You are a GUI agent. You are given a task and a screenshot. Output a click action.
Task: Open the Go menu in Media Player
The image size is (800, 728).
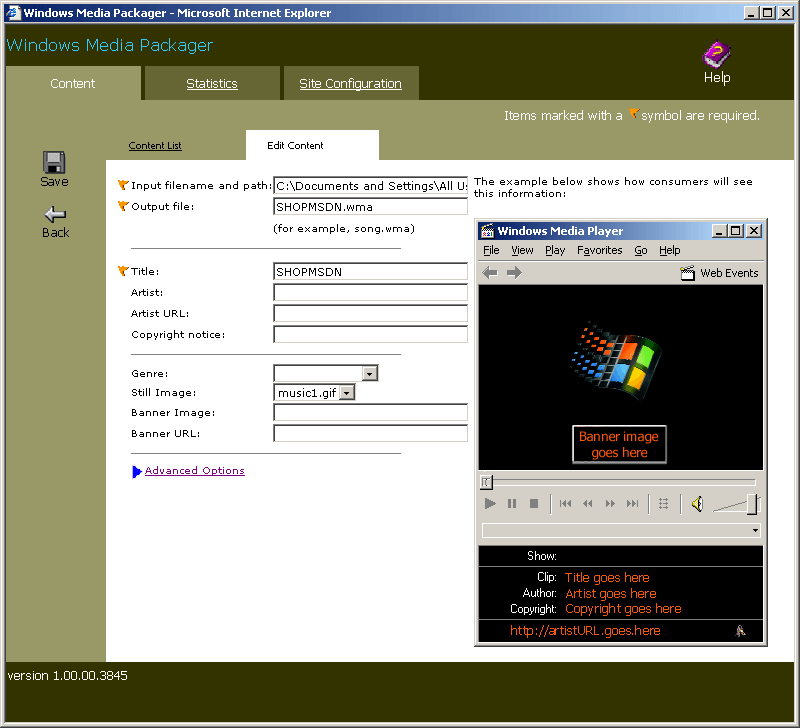641,250
